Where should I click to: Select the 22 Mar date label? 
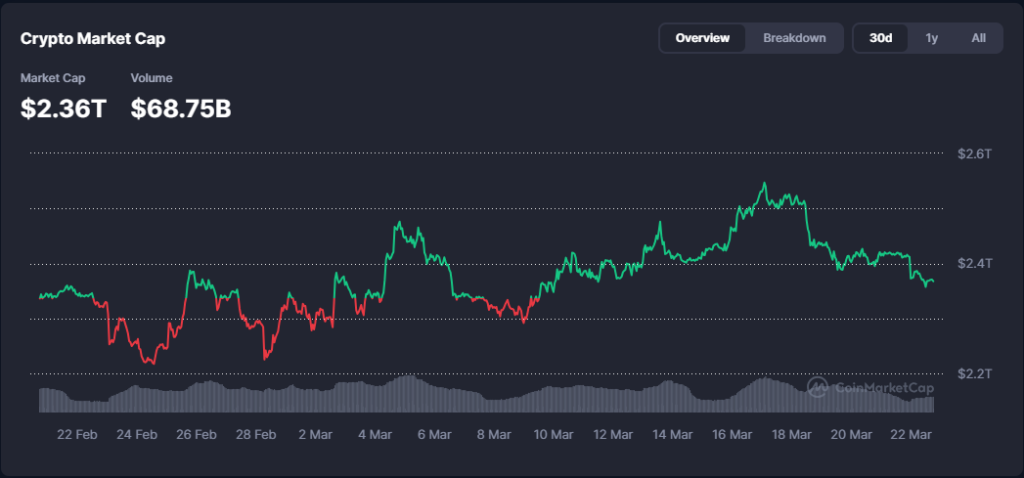910,435
